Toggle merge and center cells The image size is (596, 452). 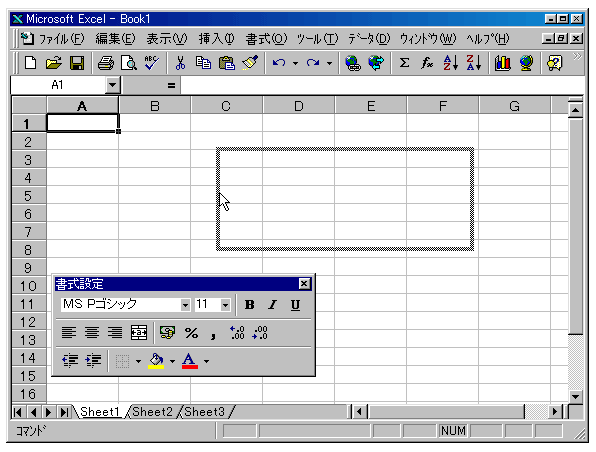point(139,333)
